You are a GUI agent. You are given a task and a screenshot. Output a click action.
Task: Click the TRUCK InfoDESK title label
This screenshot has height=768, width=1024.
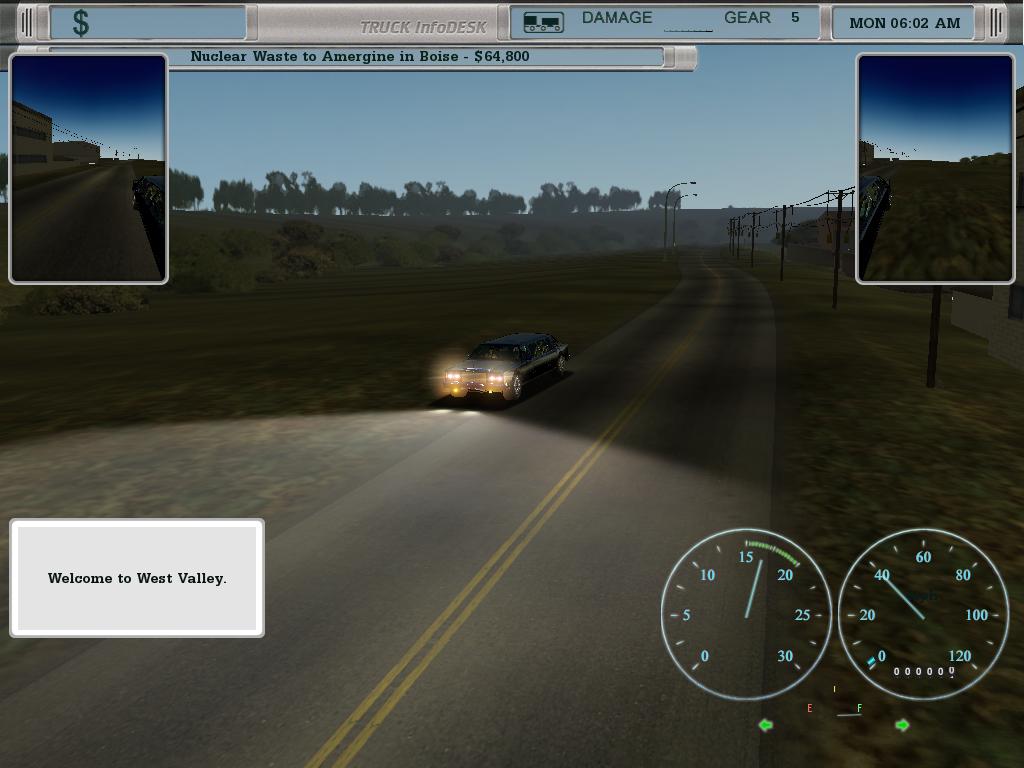click(x=423, y=27)
